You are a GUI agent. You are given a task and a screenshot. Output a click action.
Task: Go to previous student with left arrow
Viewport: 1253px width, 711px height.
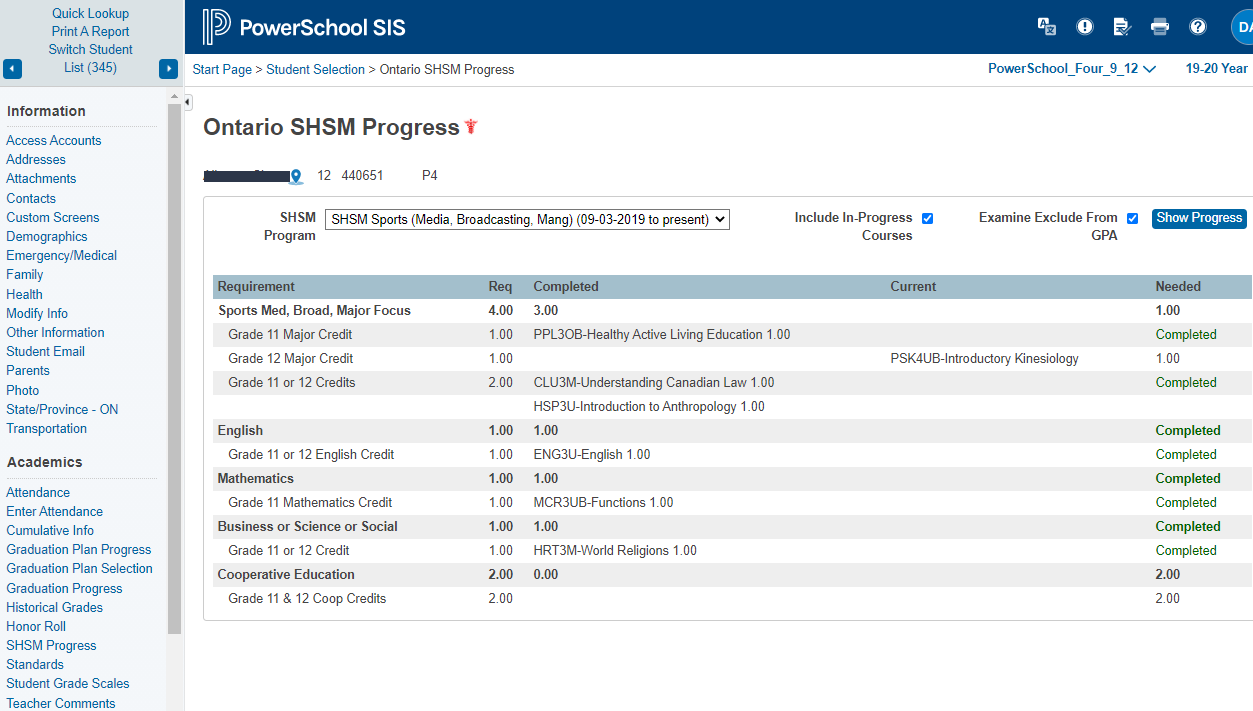coord(12,69)
